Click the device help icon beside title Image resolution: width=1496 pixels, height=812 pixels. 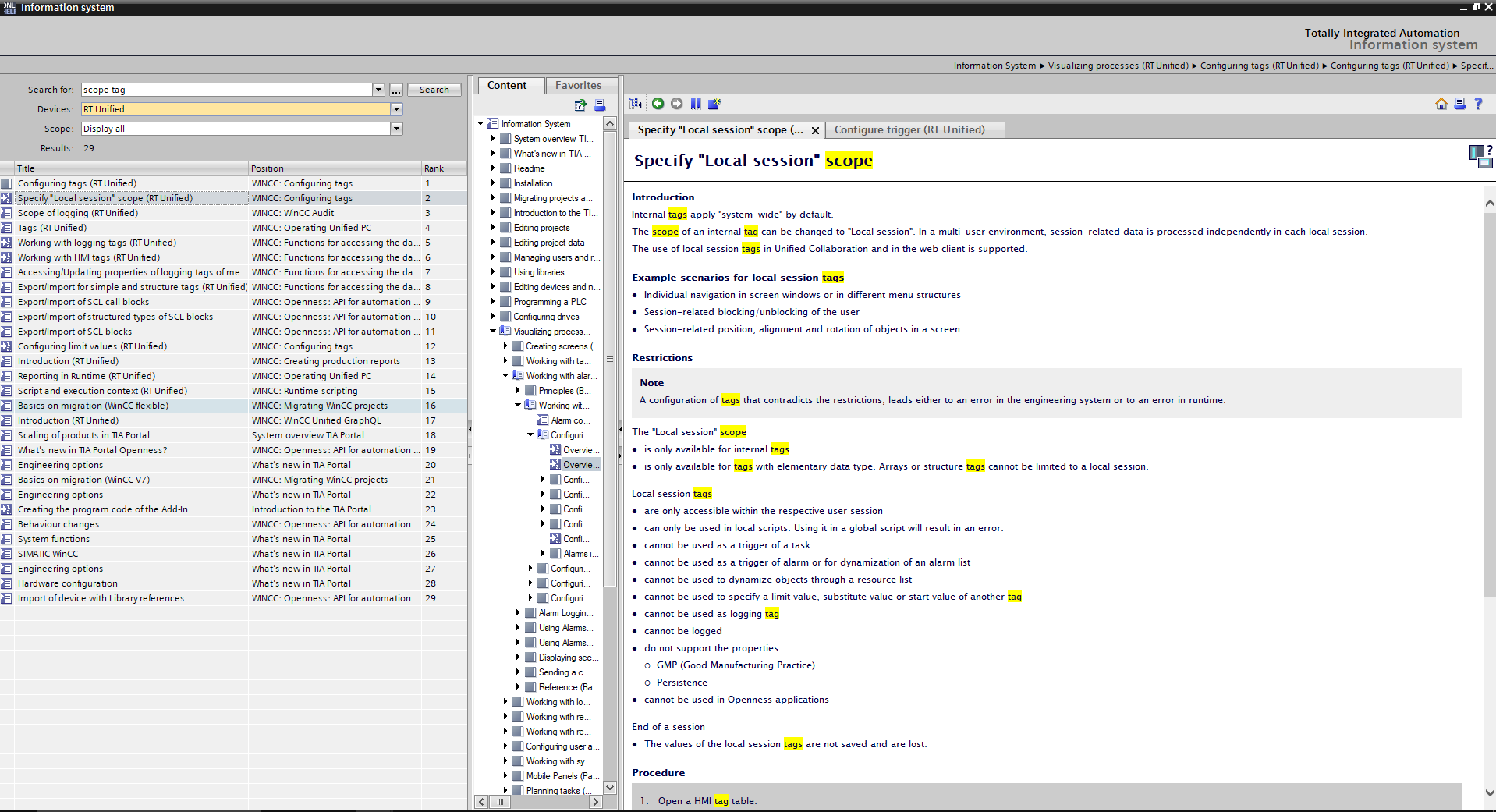pos(1480,156)
